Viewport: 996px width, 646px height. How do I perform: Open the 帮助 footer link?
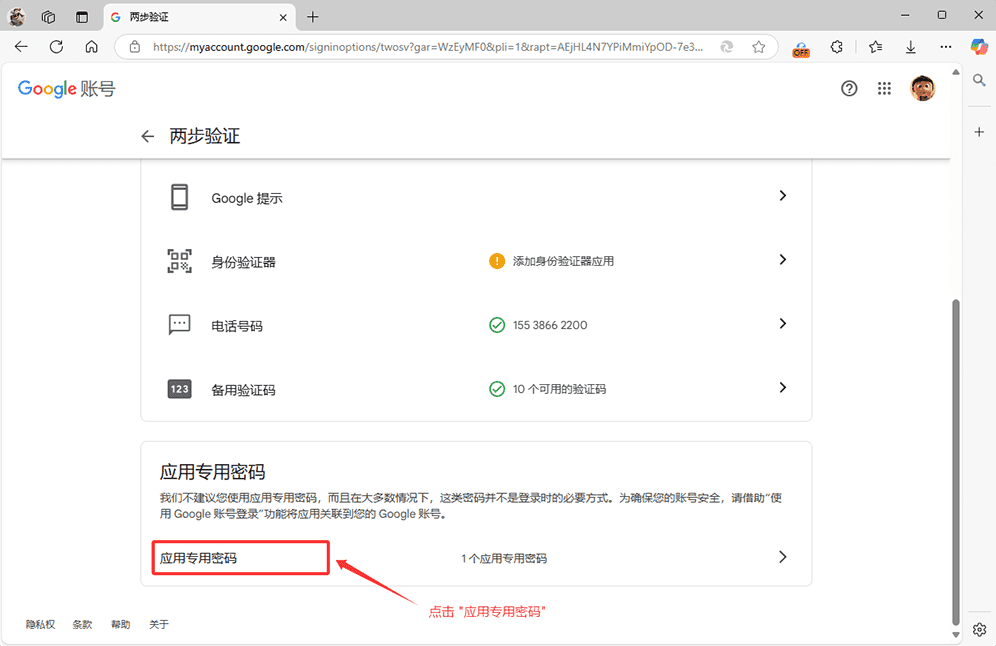120,624
